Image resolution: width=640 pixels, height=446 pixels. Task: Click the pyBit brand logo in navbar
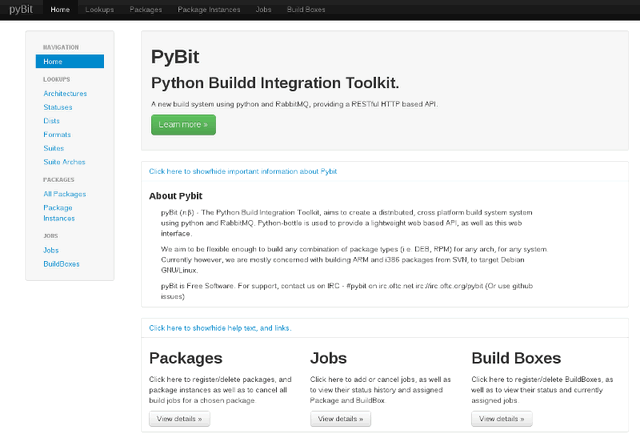click(21, 9)
